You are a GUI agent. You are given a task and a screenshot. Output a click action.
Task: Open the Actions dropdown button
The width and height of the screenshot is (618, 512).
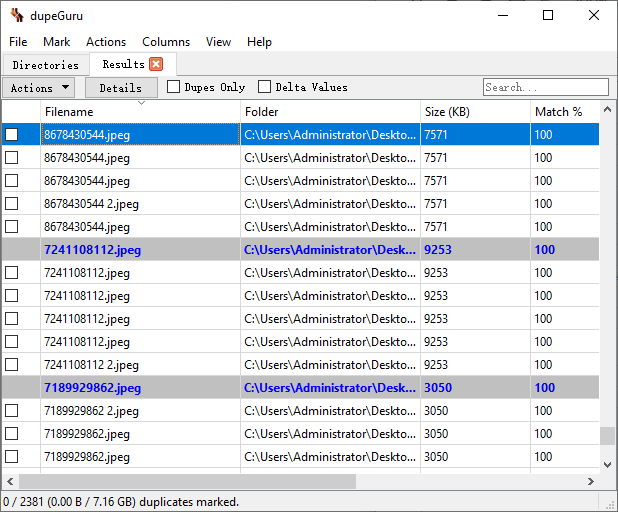pos(40,88)
